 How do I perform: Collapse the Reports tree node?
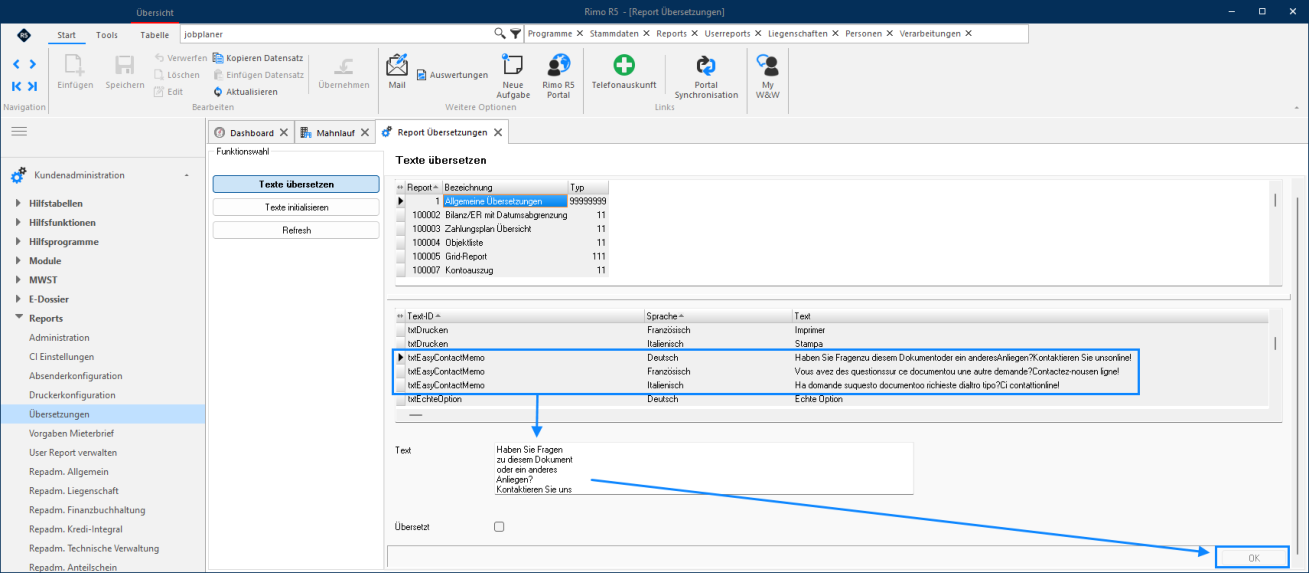click(x=19, y=318)
